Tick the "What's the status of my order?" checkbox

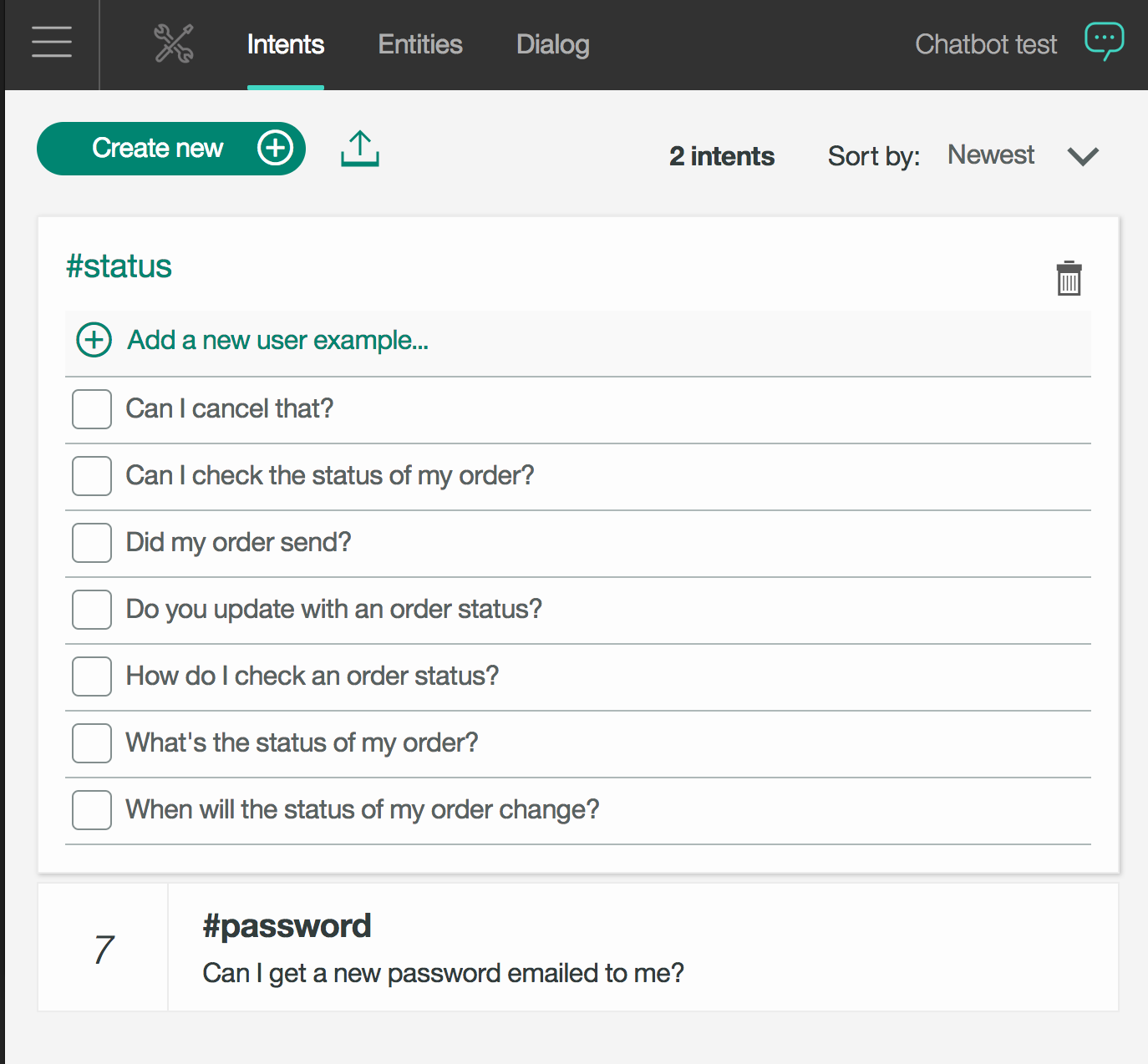[92, 743]
